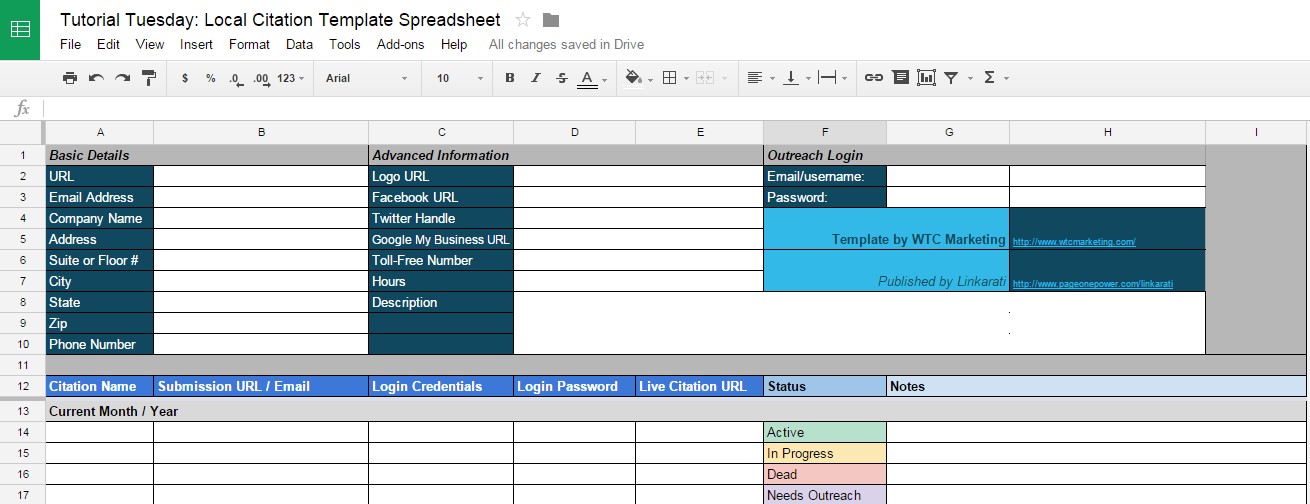This screenshot has width=1310, height=504.
Task: Select the 'Submission URL / Email' cell
Action: coord(261,386)
